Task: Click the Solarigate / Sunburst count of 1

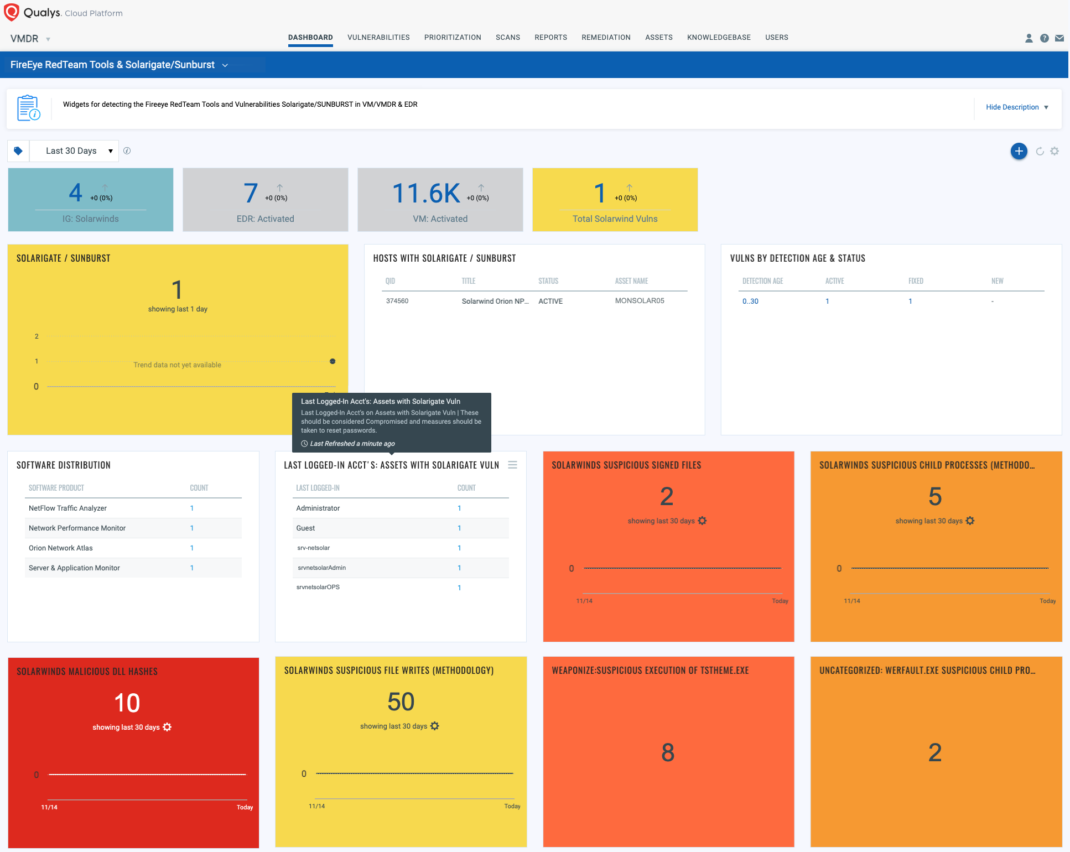Action: pyautogui.click(x=177, y=289)
